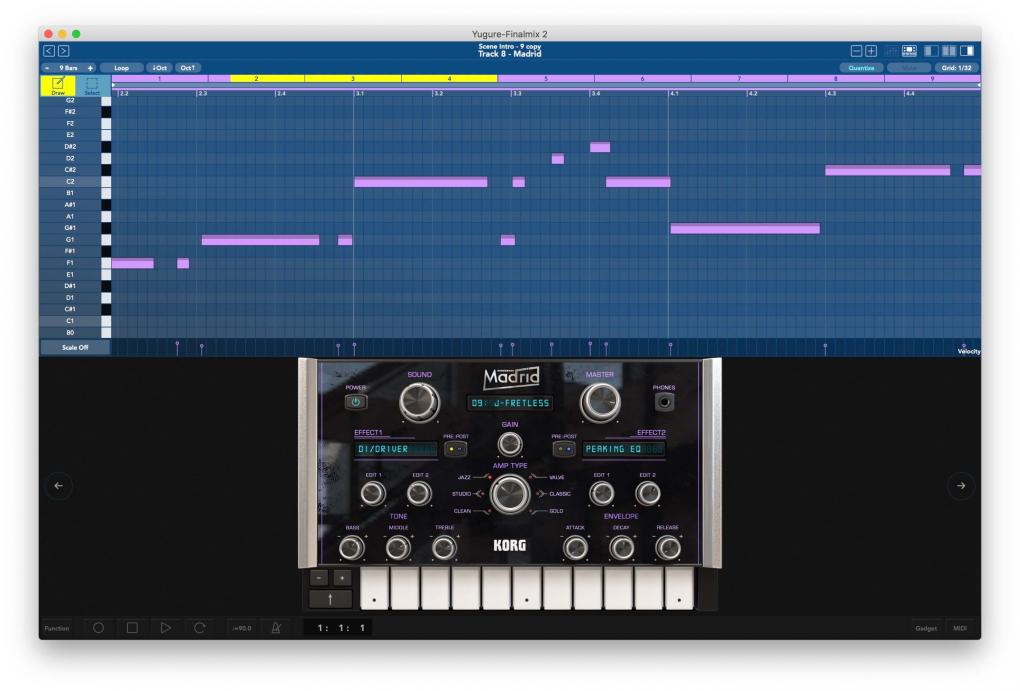Select the Studio amp type
This screenshot has height=691, width=1020.
pos(461,494)
